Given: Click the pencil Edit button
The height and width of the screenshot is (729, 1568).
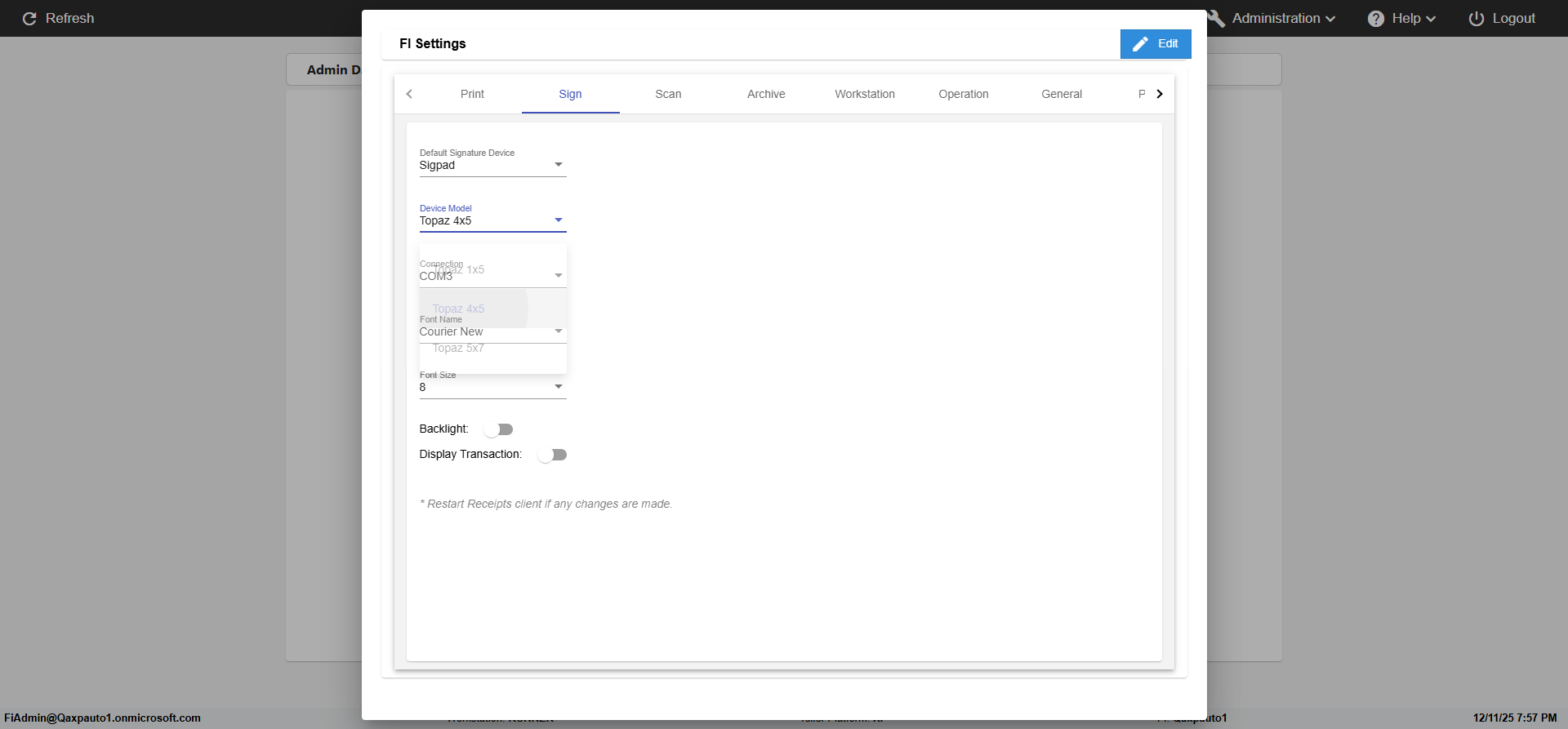Looking at the screenshot, I should click(x=1156, y=44).
